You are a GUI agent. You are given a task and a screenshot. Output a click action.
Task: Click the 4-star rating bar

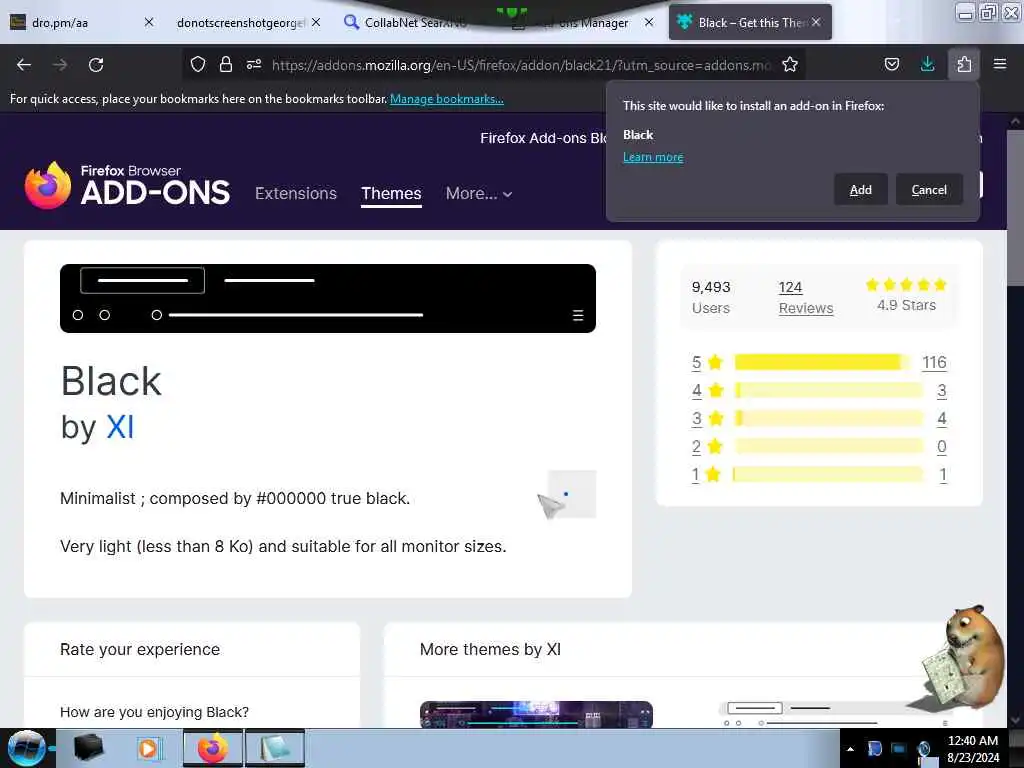[x=829, y=391]
